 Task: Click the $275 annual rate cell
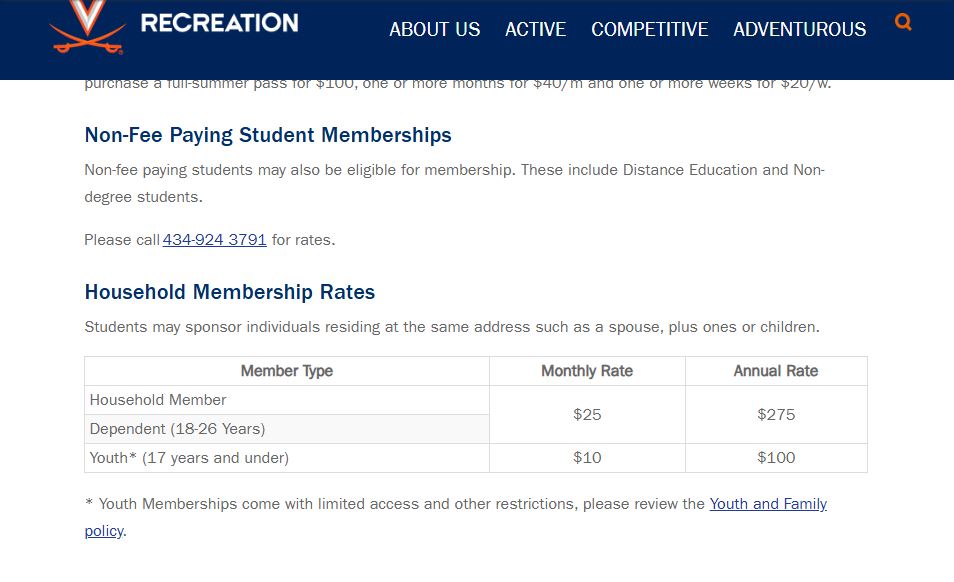[x=776, y=415]
